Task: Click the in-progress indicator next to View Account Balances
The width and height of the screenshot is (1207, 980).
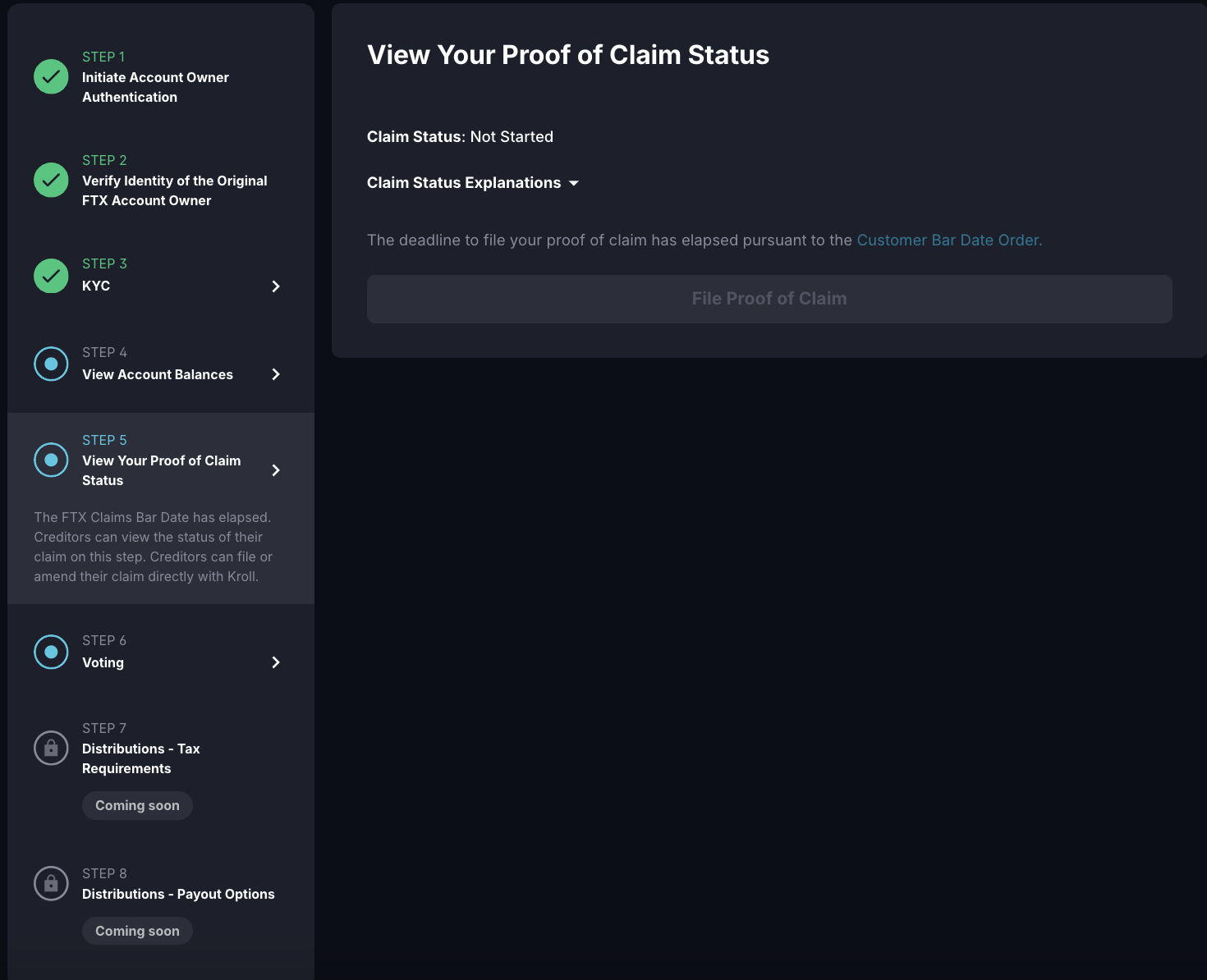Action: tap(50, 364)
